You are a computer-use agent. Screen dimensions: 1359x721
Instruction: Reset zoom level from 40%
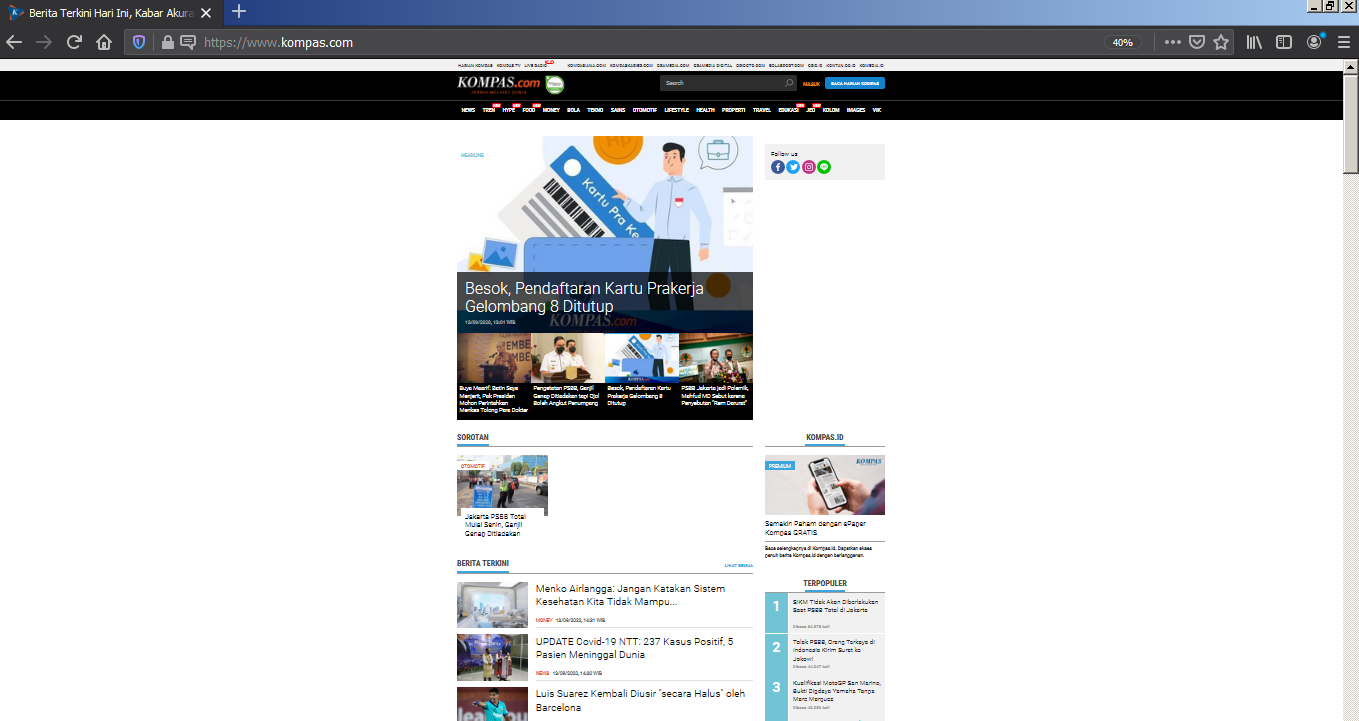pyautogui.click(x=1123, y=42)
